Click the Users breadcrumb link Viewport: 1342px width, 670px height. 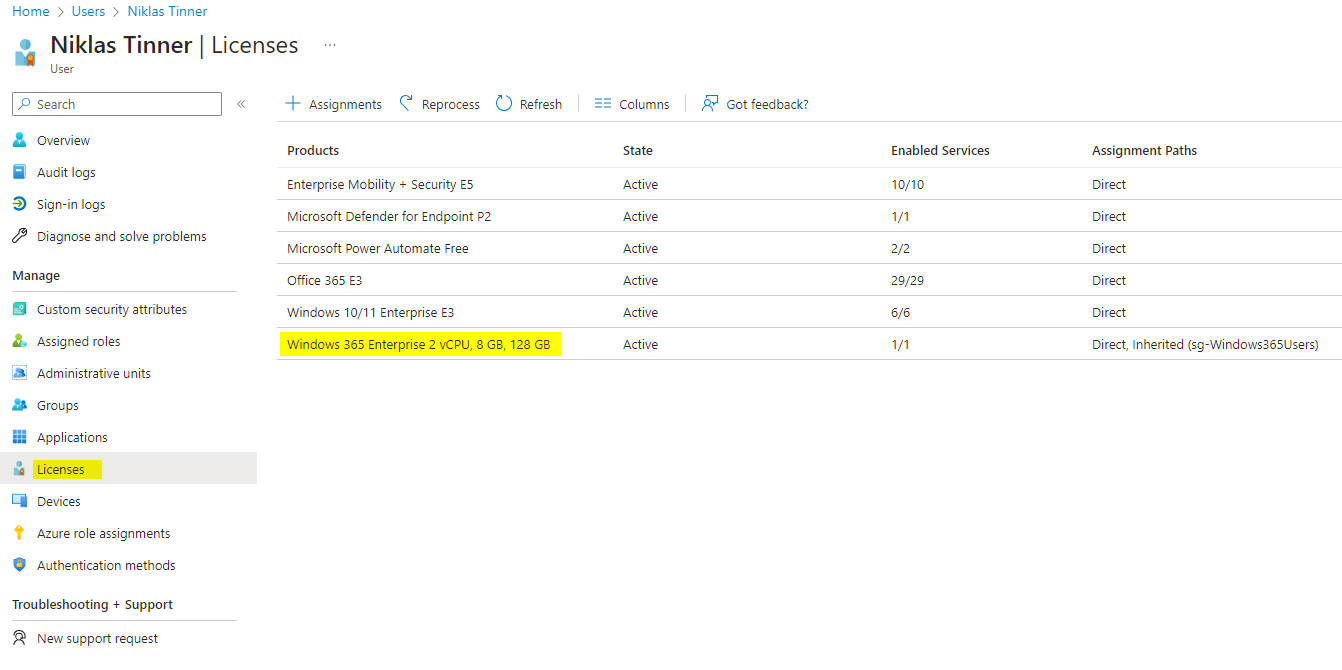pos(88,11)
